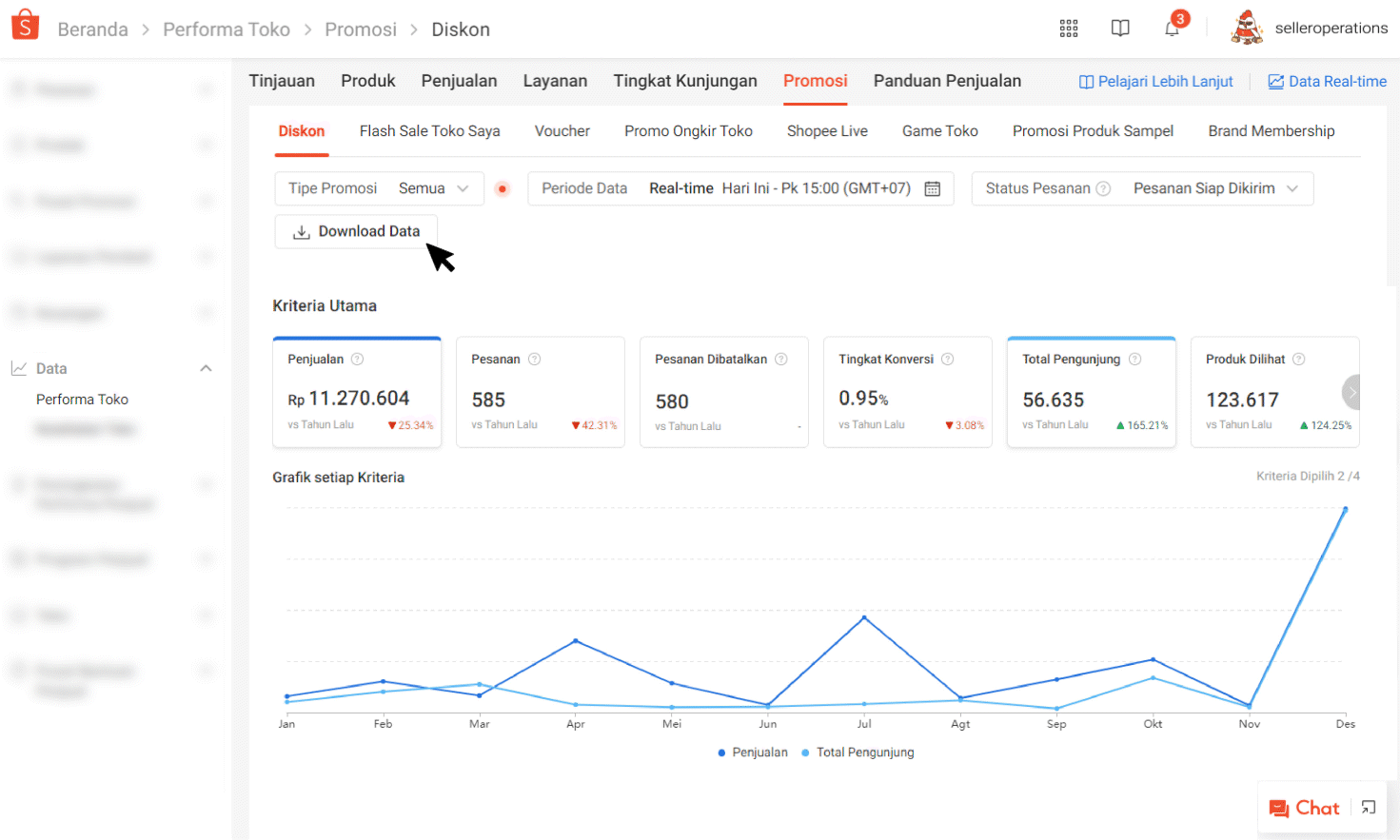The image size is (1400, 840).
Task: Click the selleroperations profile avatar
Action: [x=1247, y=29]
